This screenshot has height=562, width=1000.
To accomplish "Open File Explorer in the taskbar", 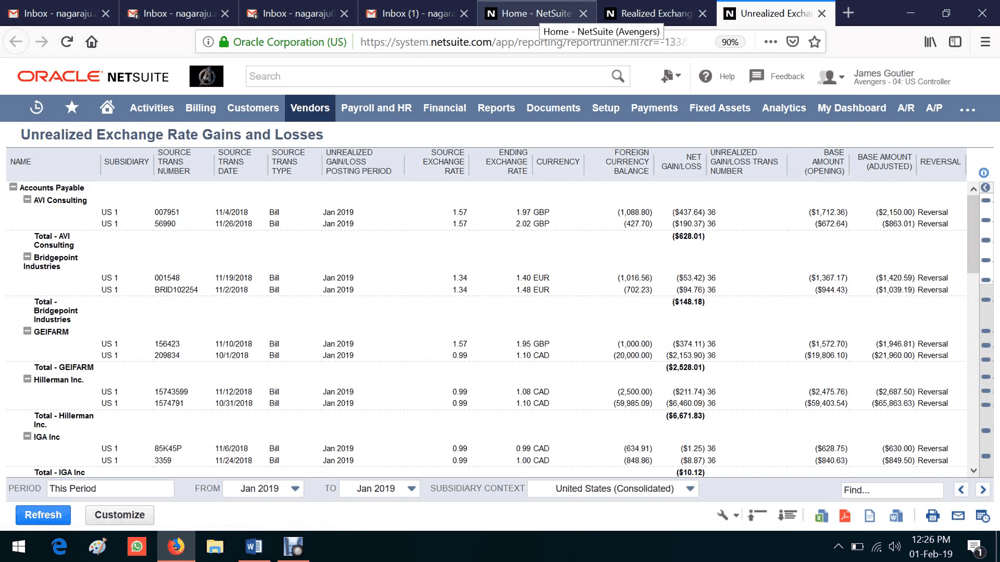I will pyautogui.click(x=215, y=547).
